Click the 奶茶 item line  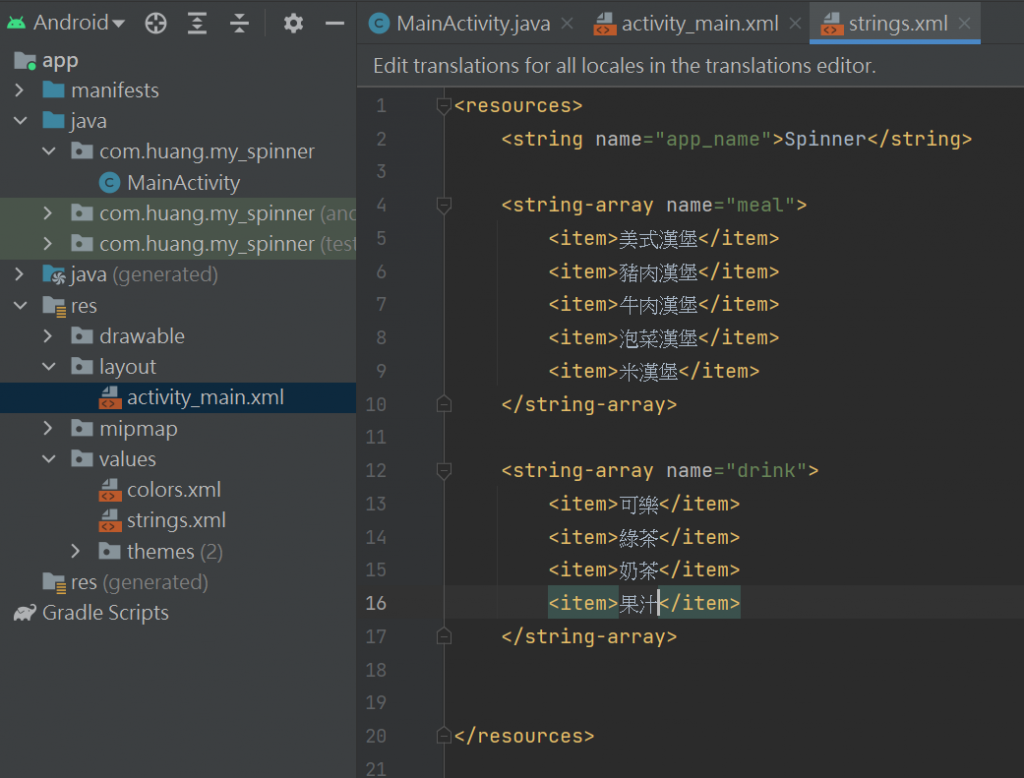[x=644, y=570]
